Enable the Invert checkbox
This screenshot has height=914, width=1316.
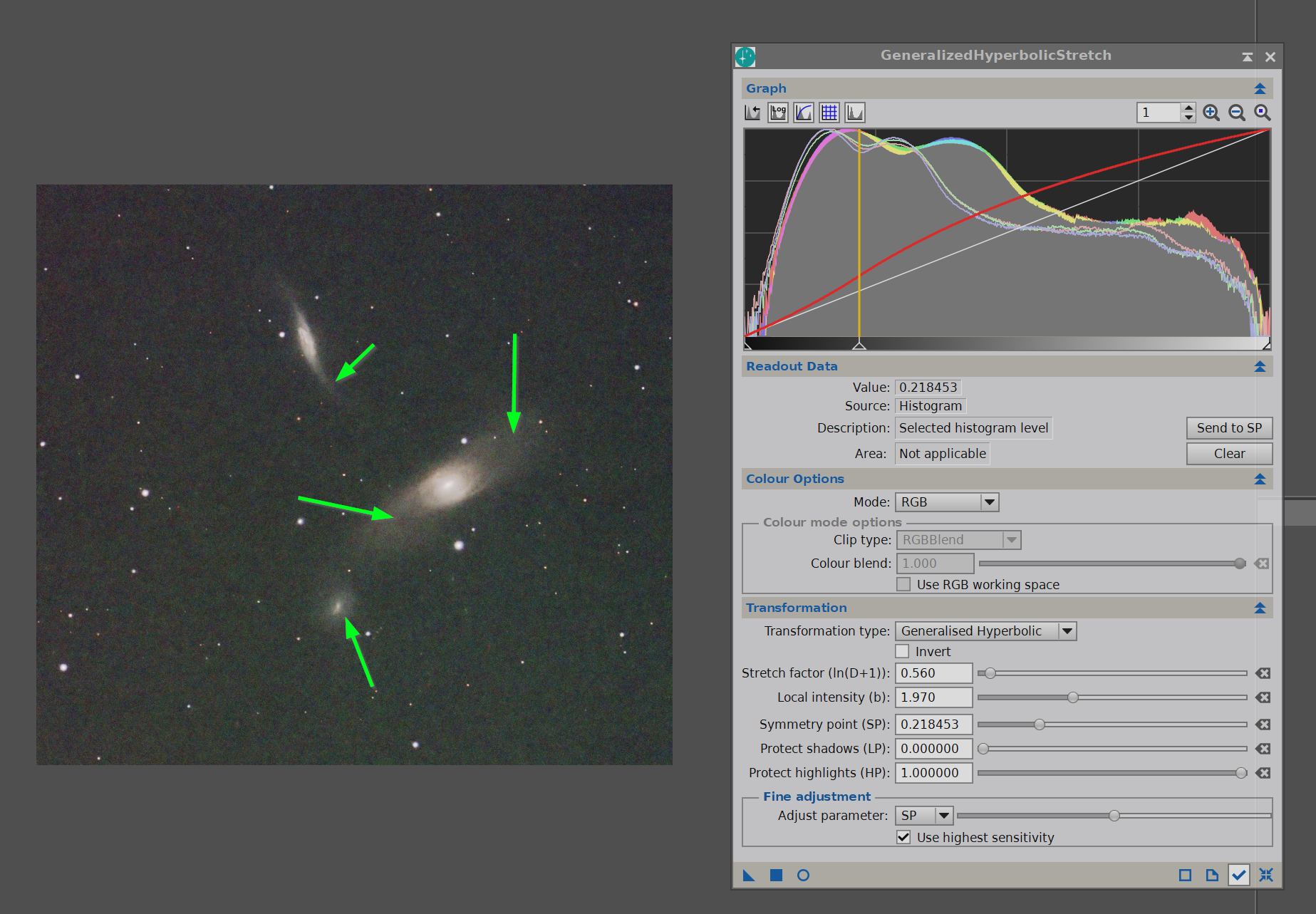click(903, 651)
